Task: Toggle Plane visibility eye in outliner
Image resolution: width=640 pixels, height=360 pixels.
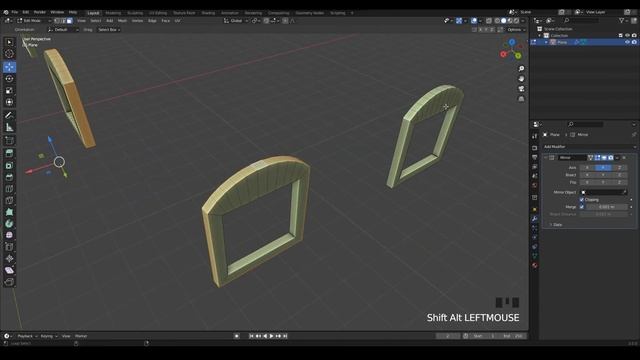Action: (627, 42)
